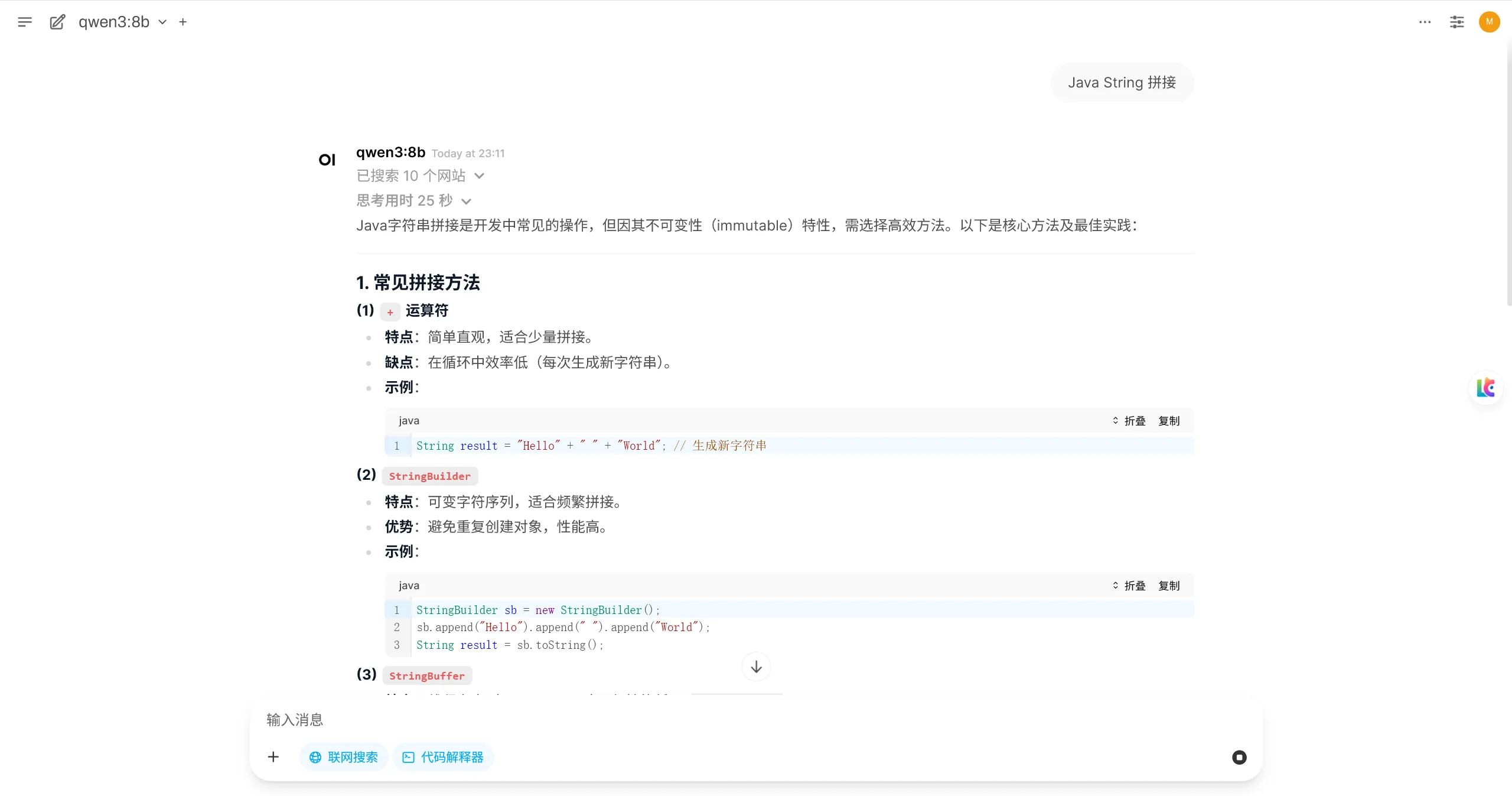Screen dimensions: 1512x796
Task: Open the chat controls sliders icon
Action: (x=1457, y=22)
